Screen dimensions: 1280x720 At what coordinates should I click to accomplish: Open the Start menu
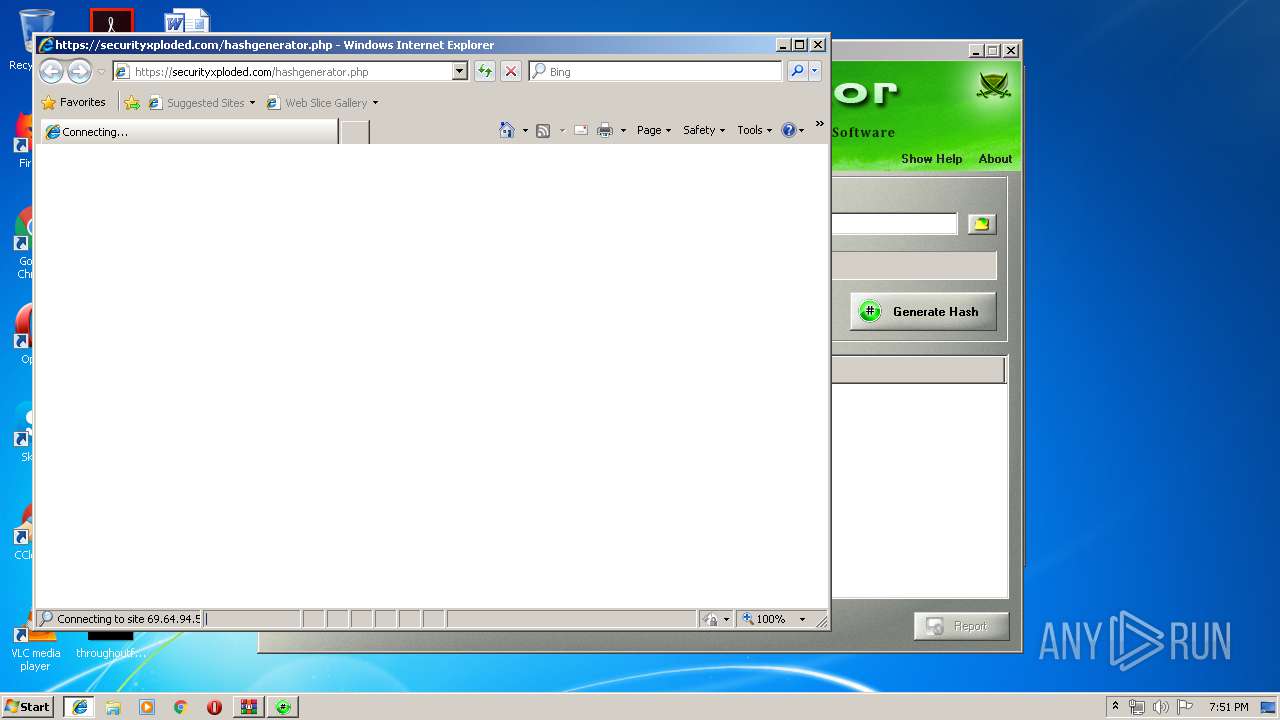(27, 706)
